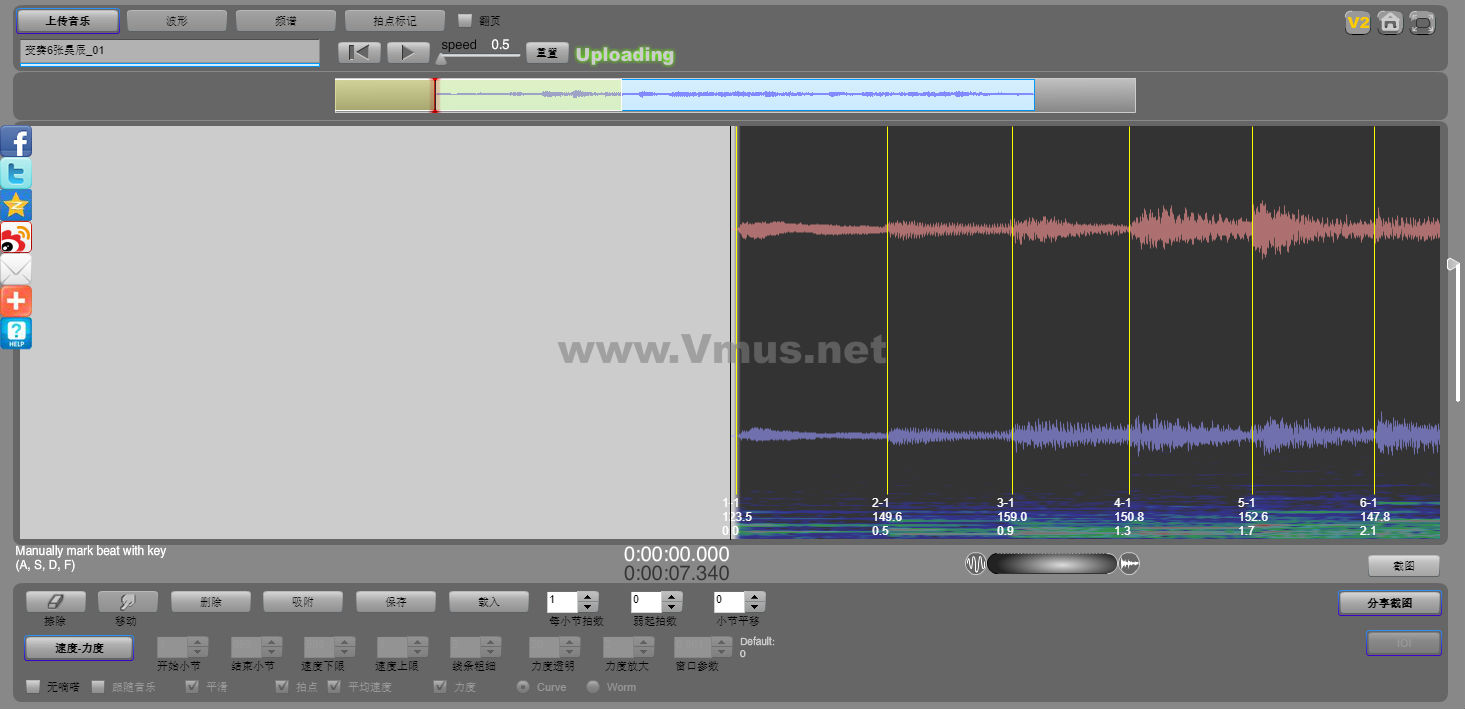This screenshot has height=709, width=1465.
Task: Click the speed slider handle
Action: click(x=441, y=58)
